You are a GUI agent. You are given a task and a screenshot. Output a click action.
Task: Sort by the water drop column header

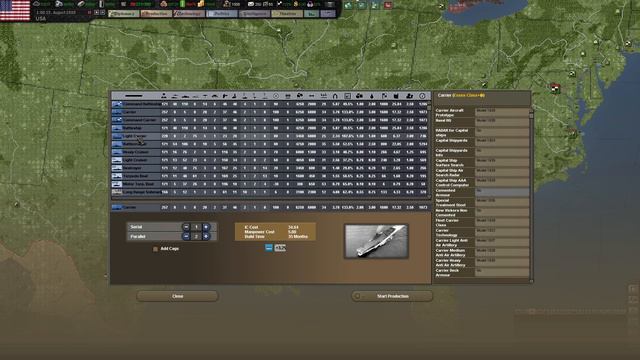[x=372, y=96]
